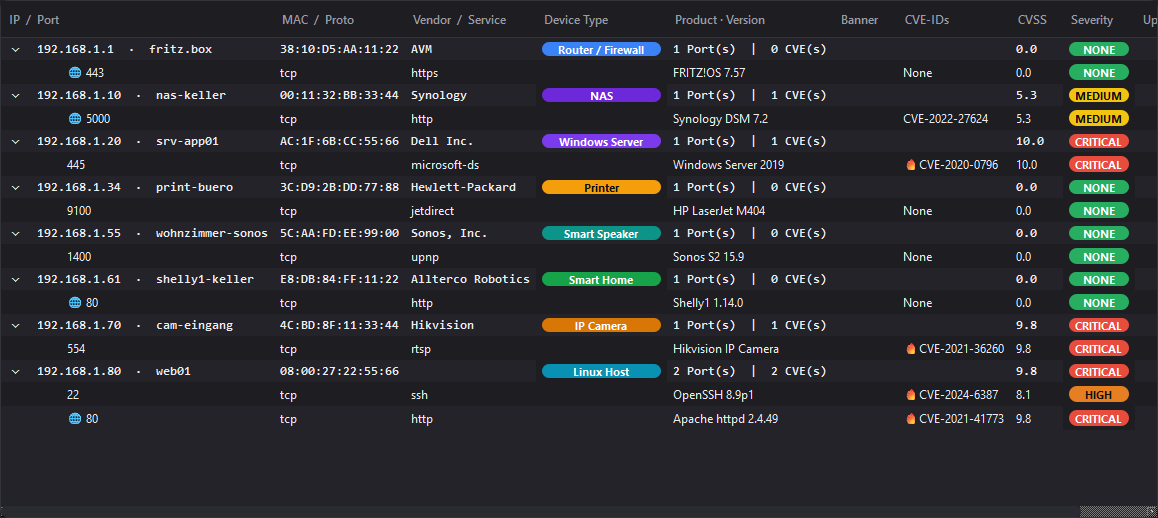Select Apache httpd 2.4.49 product cell

(725, 418)
